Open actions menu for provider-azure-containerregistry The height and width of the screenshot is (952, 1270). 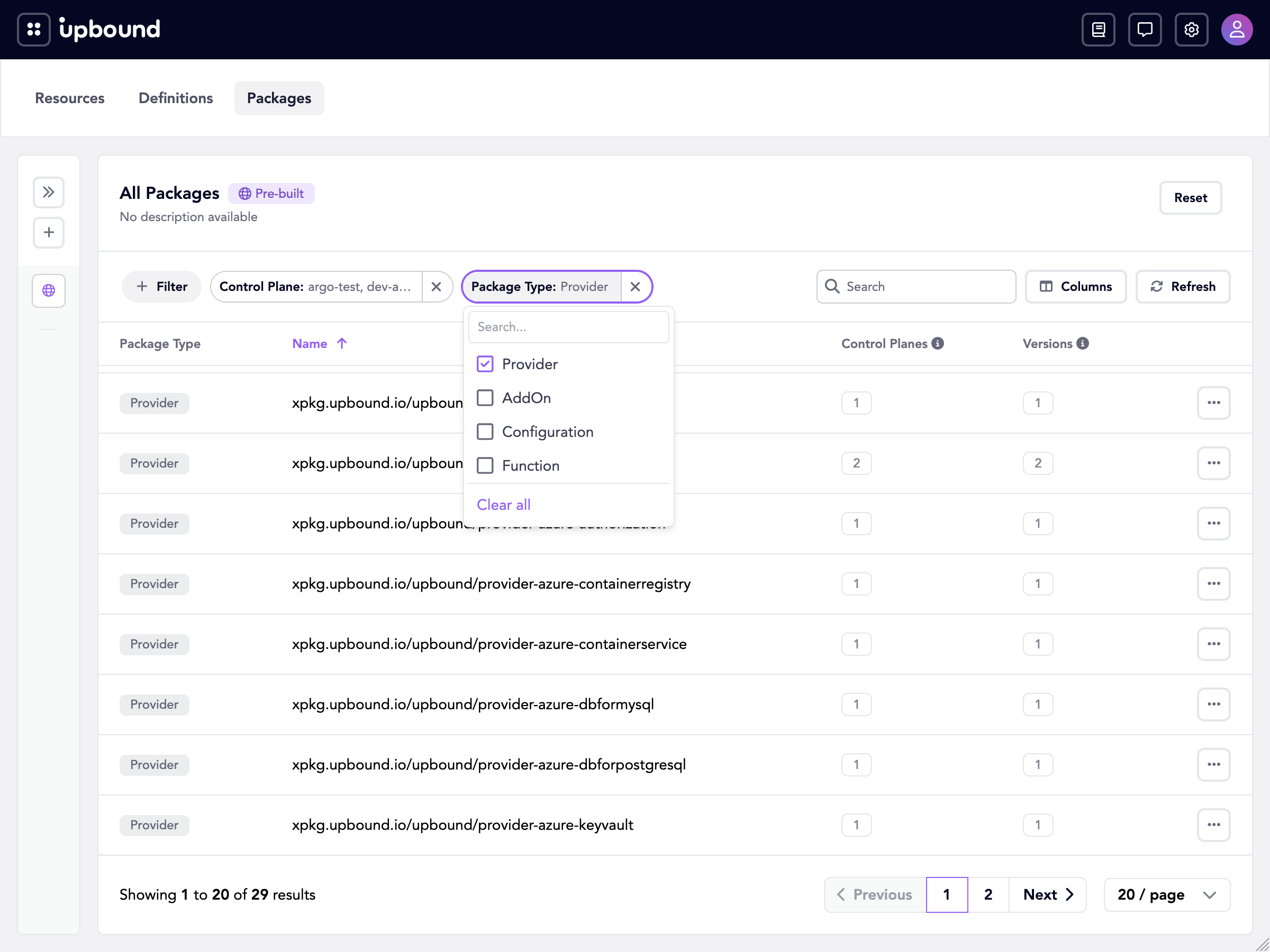(1213, 583)
